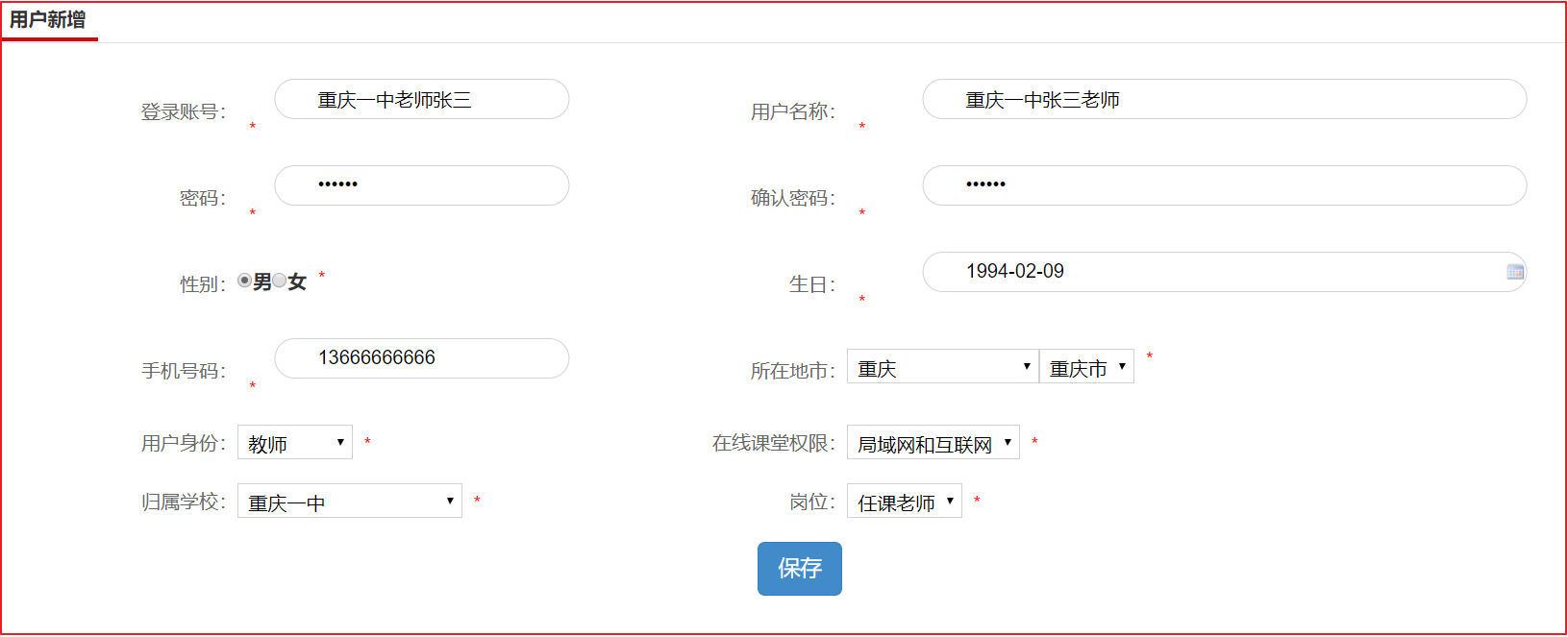Select the 男 gender radio button
This screenshot has width=1568, height=637.
point(245,281)
